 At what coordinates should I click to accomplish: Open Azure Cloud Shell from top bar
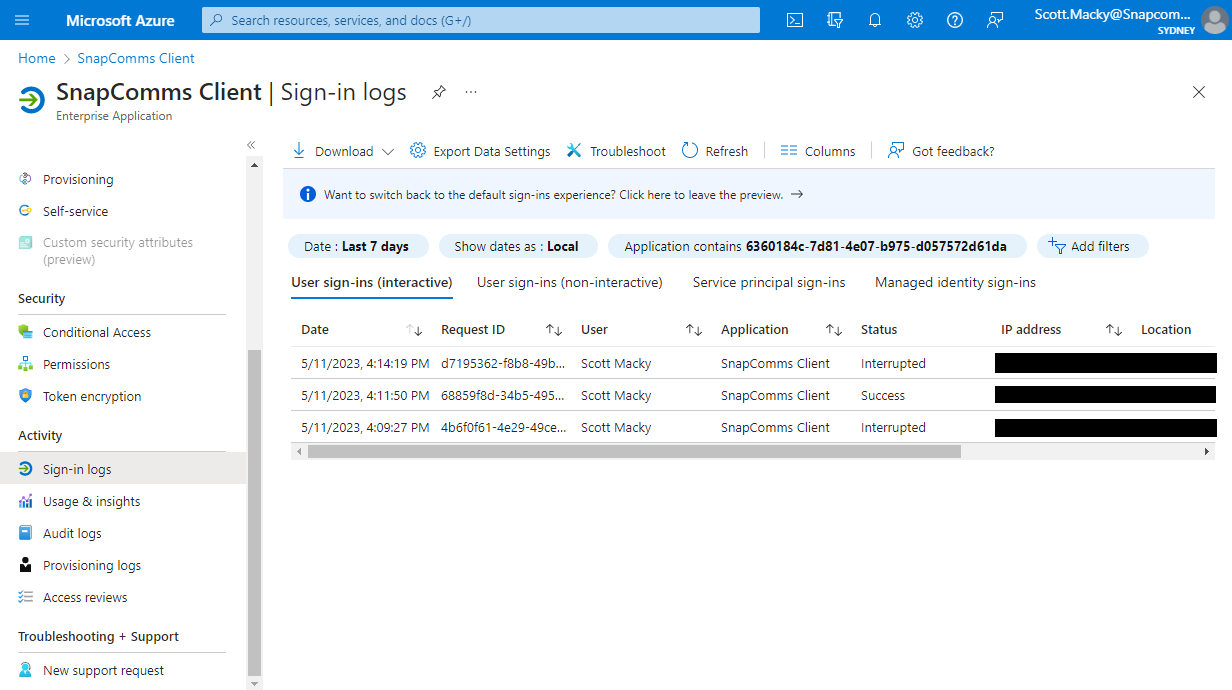(x=794, y=19)
